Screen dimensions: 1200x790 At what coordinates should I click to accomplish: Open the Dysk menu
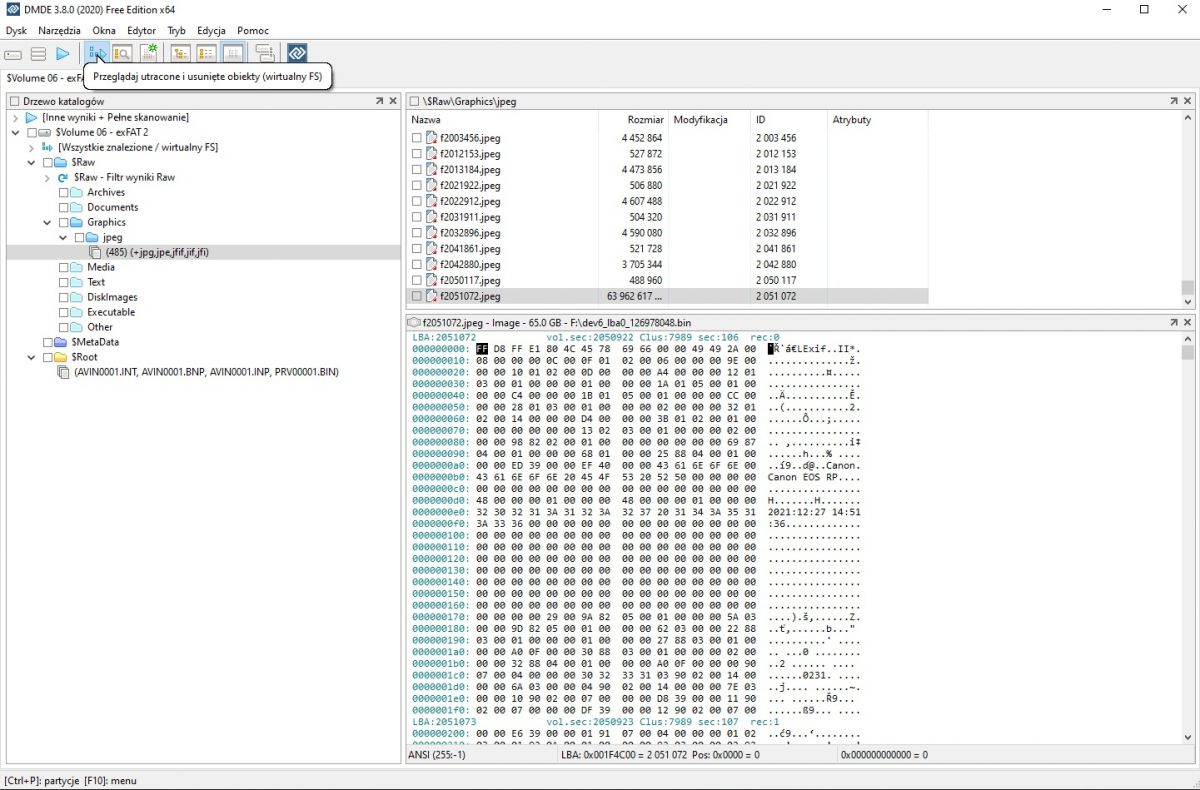click(x=16, y=30)
